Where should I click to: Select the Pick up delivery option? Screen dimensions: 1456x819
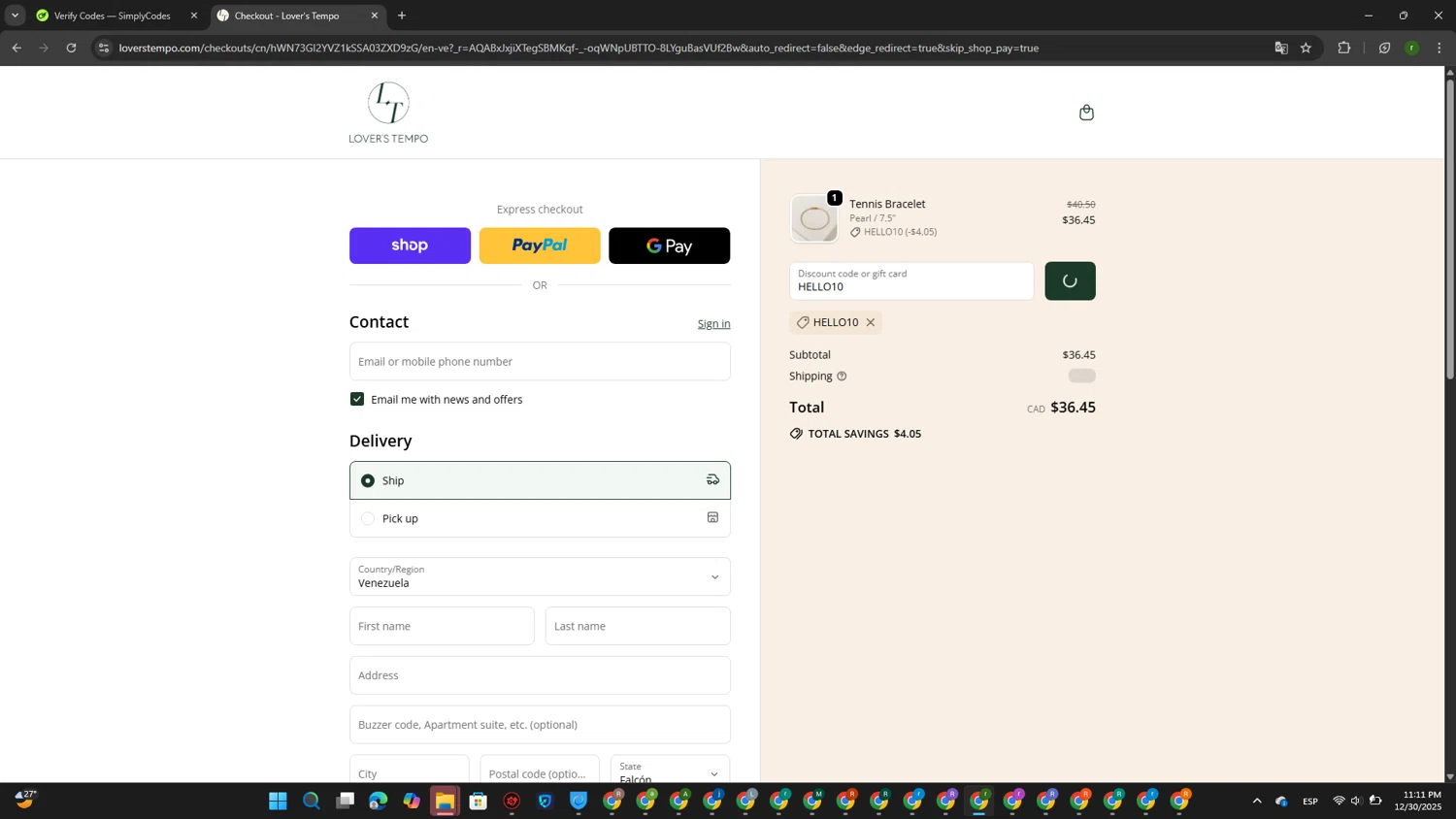(x=540, y=518)
